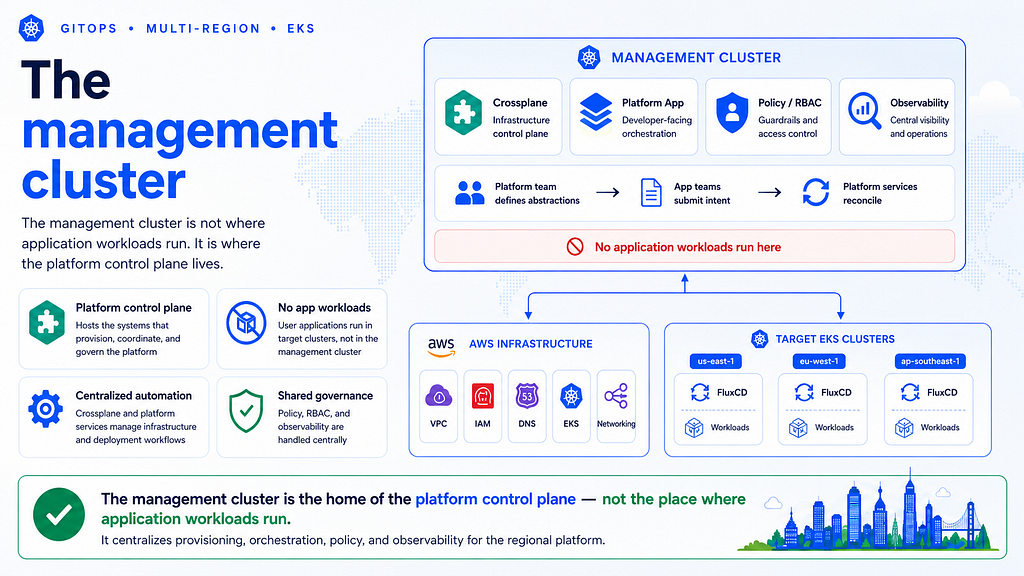Select the VPC cloud icon

(x=439, y=396)
